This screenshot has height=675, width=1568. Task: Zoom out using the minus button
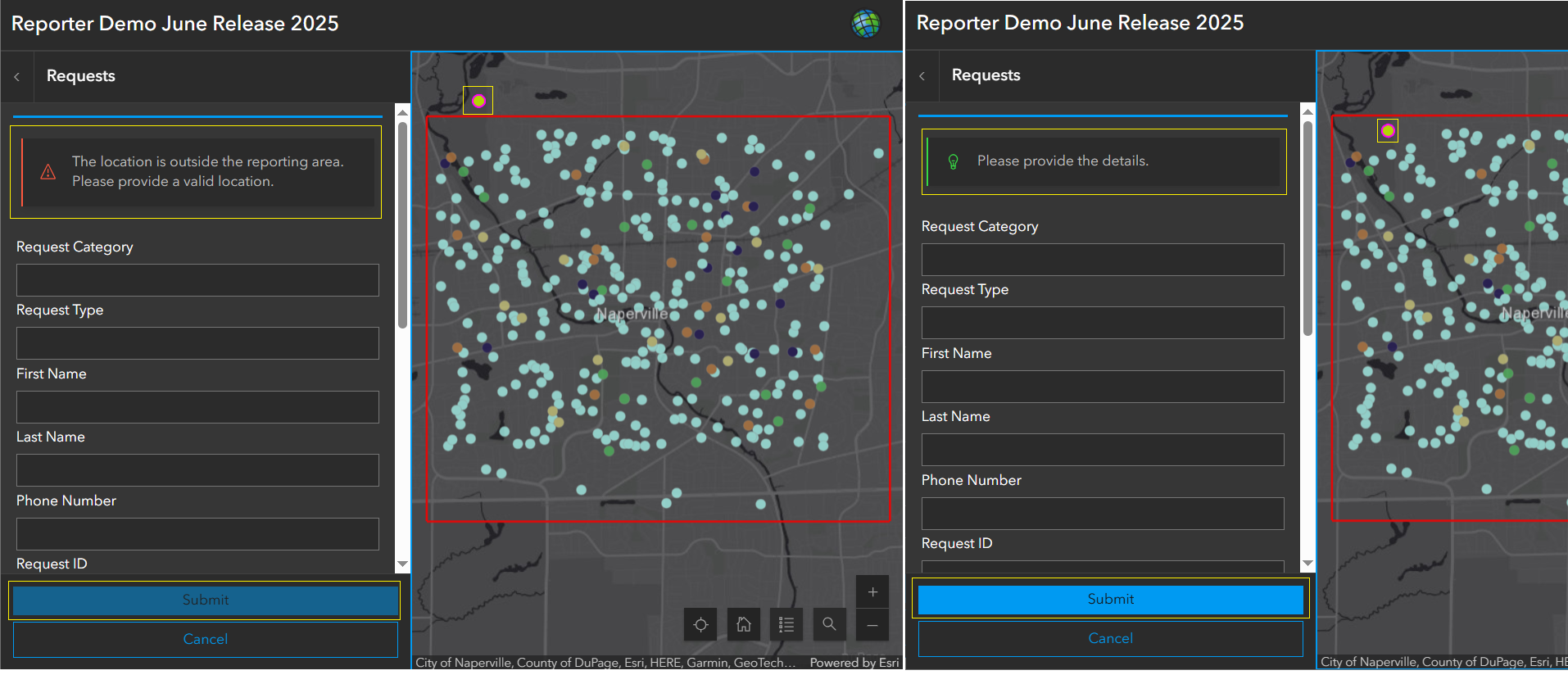(872, 626)
